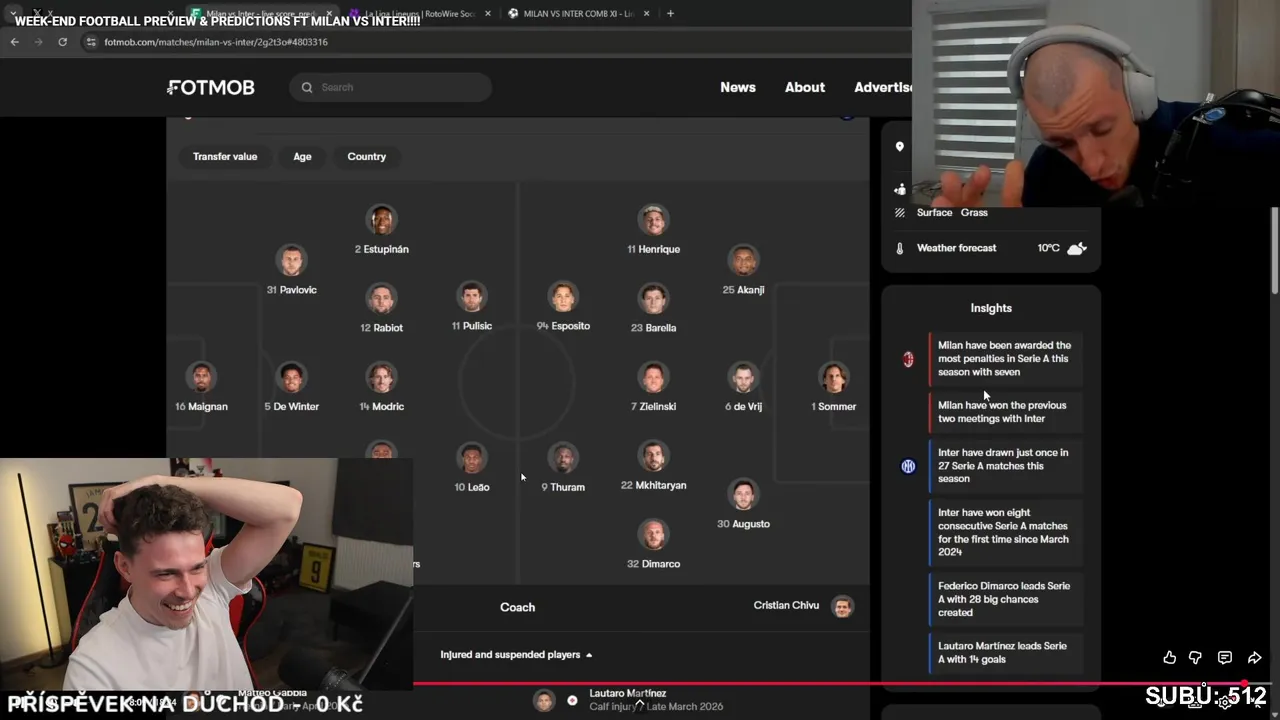Open the browser tab search chevron
Viewport: 1280px width, 720px height.
[x=14, y=13]
